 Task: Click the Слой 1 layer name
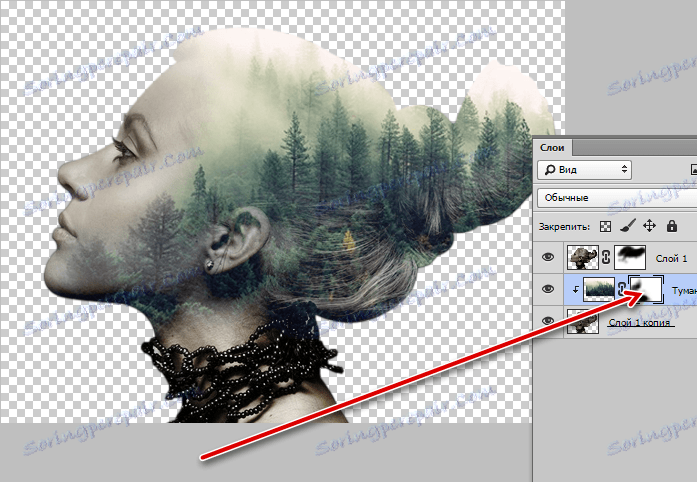671,258
